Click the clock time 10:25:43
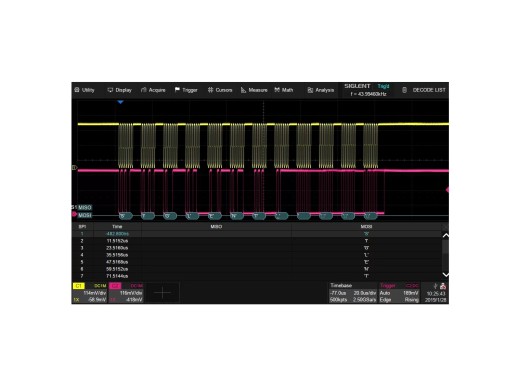Viewport: 520px width, 380px height. click(436, 294)
